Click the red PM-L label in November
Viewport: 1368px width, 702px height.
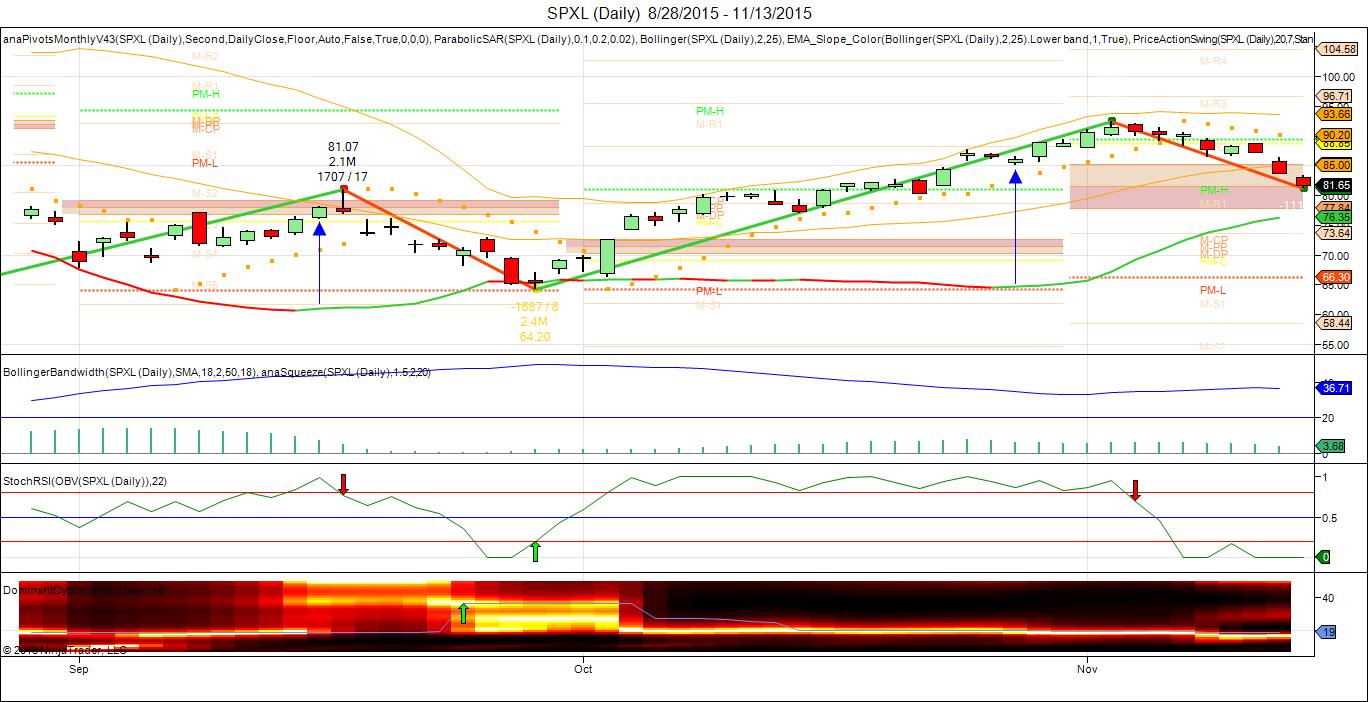click(1213, 290)
